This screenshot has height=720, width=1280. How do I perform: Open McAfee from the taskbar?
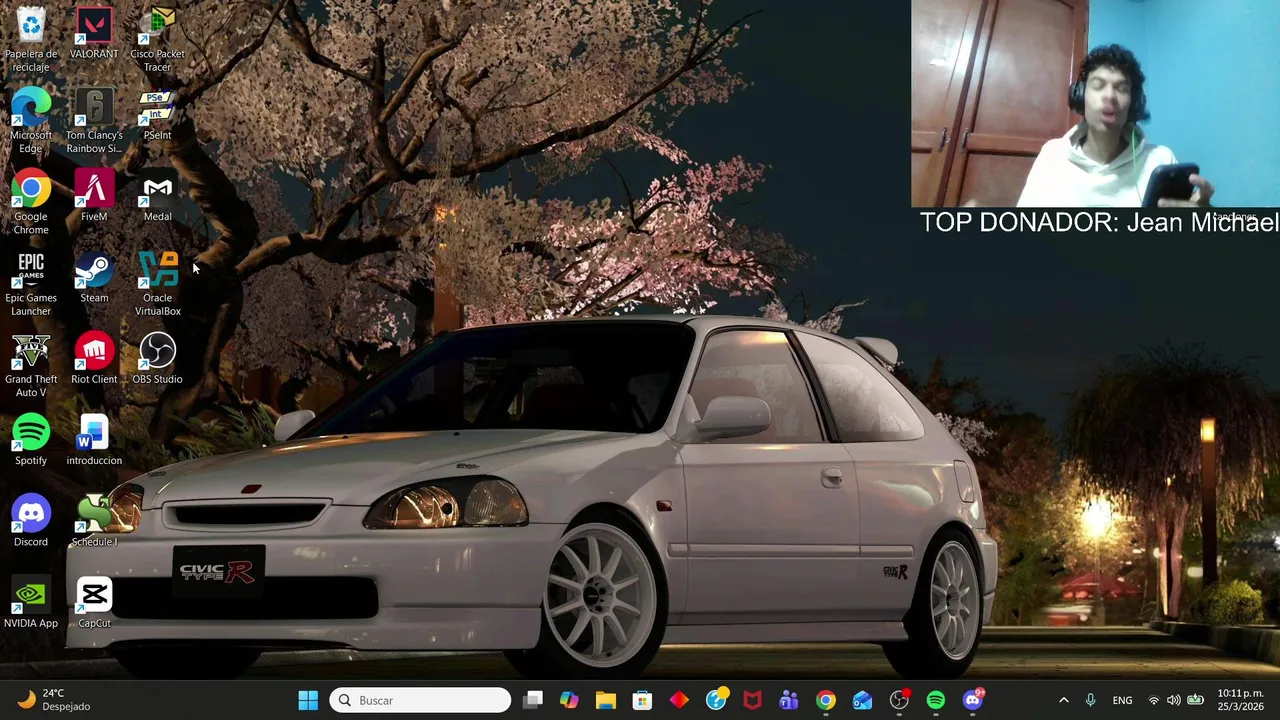click(752, 700)
